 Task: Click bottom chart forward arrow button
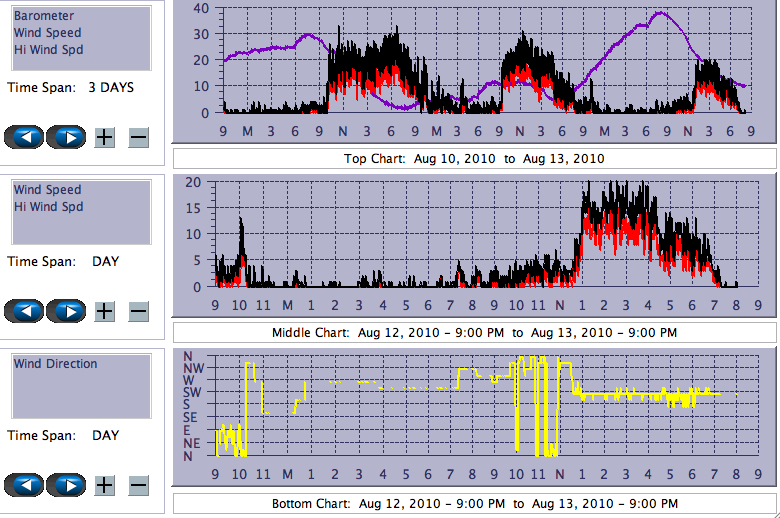(65, 485)
